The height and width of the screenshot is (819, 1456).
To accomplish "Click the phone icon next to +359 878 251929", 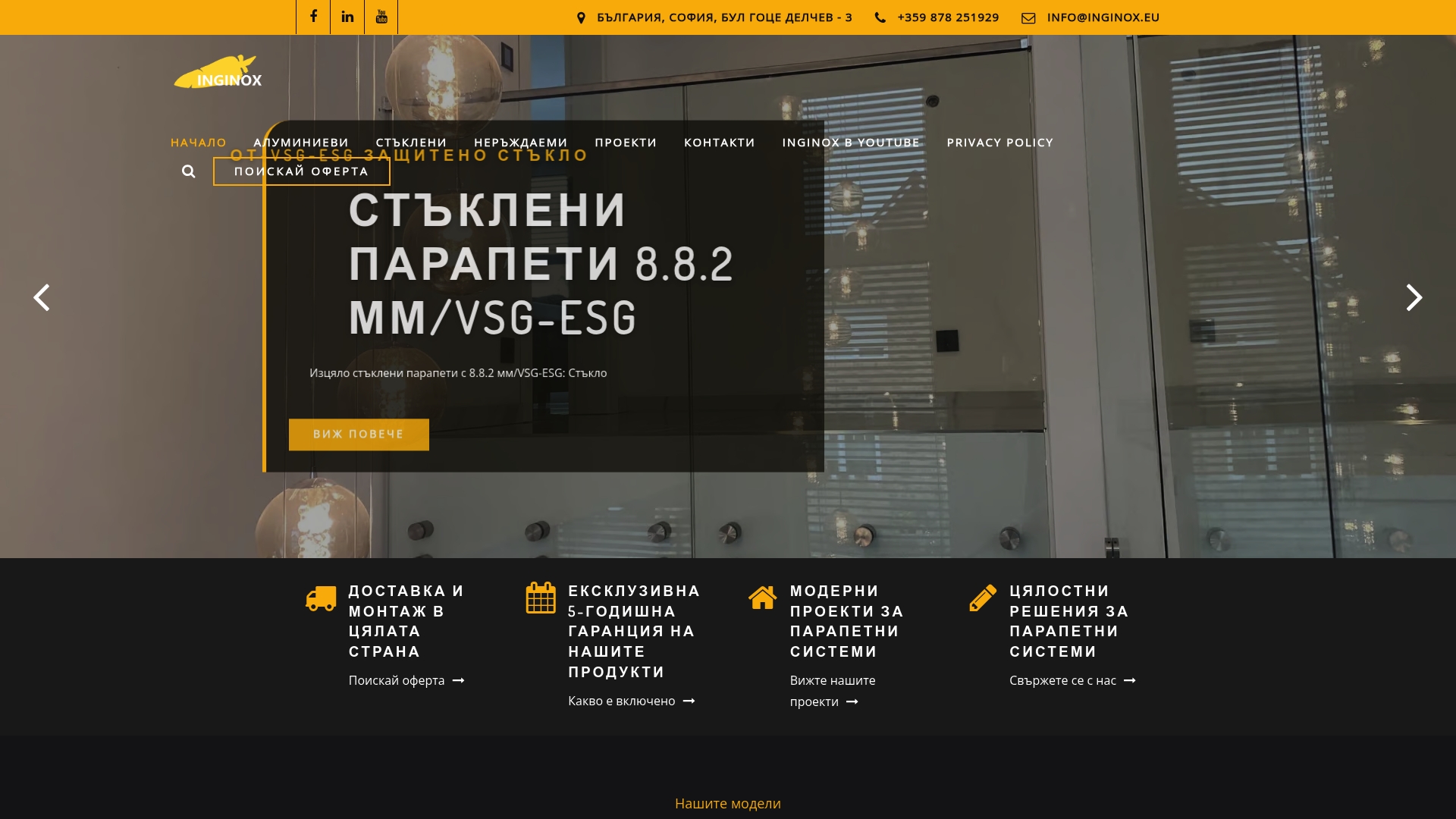I will (x=880, y=17).
